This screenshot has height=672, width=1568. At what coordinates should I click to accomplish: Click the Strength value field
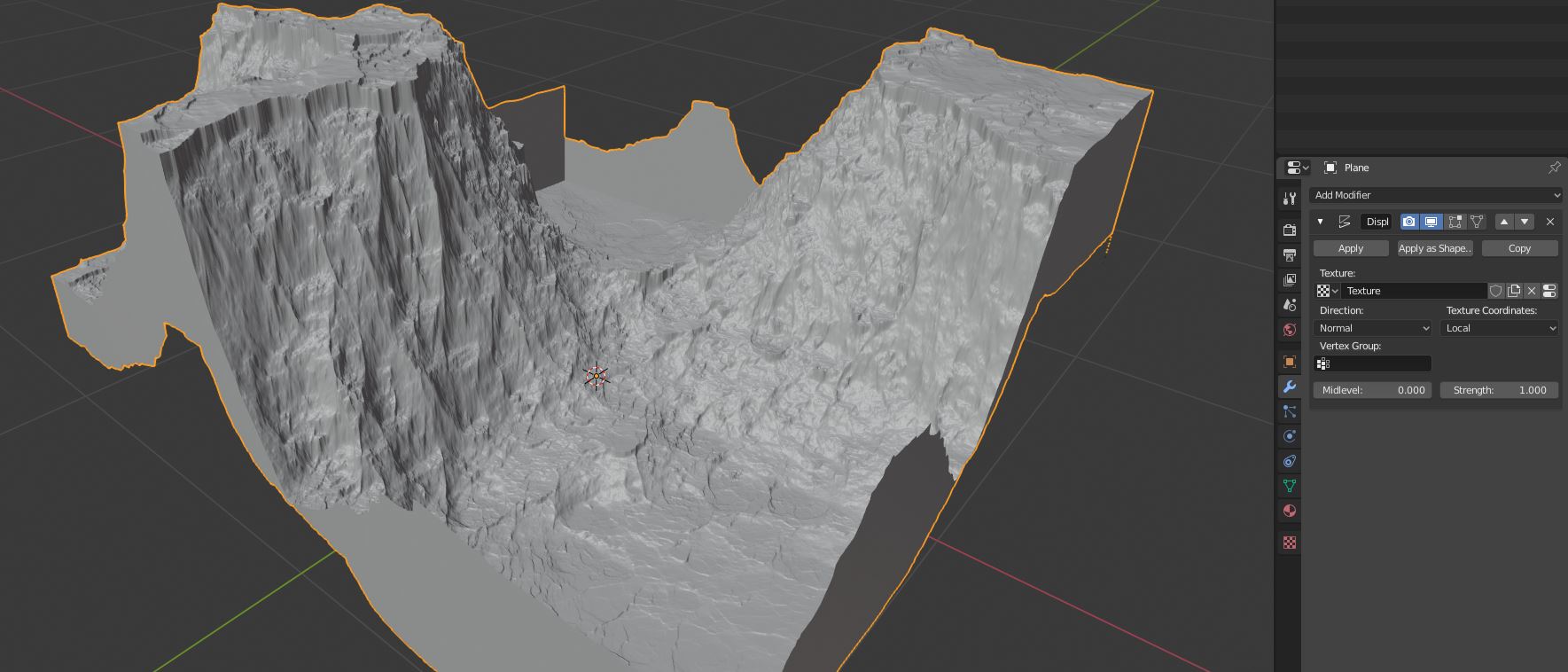pyautogui.click(x=1500, y=390)
